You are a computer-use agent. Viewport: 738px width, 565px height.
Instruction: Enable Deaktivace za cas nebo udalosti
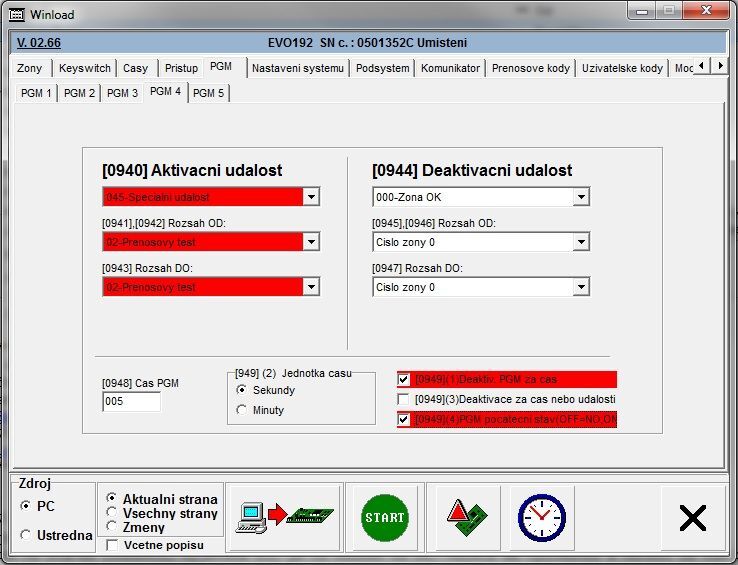pyautogui.click(x=403, y=400)
